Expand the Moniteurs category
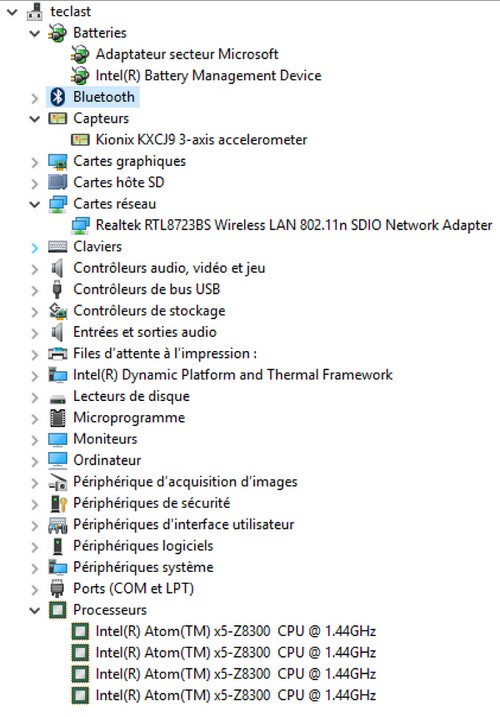Viewport: 500px width, 717px height. [x=35, y=440]
